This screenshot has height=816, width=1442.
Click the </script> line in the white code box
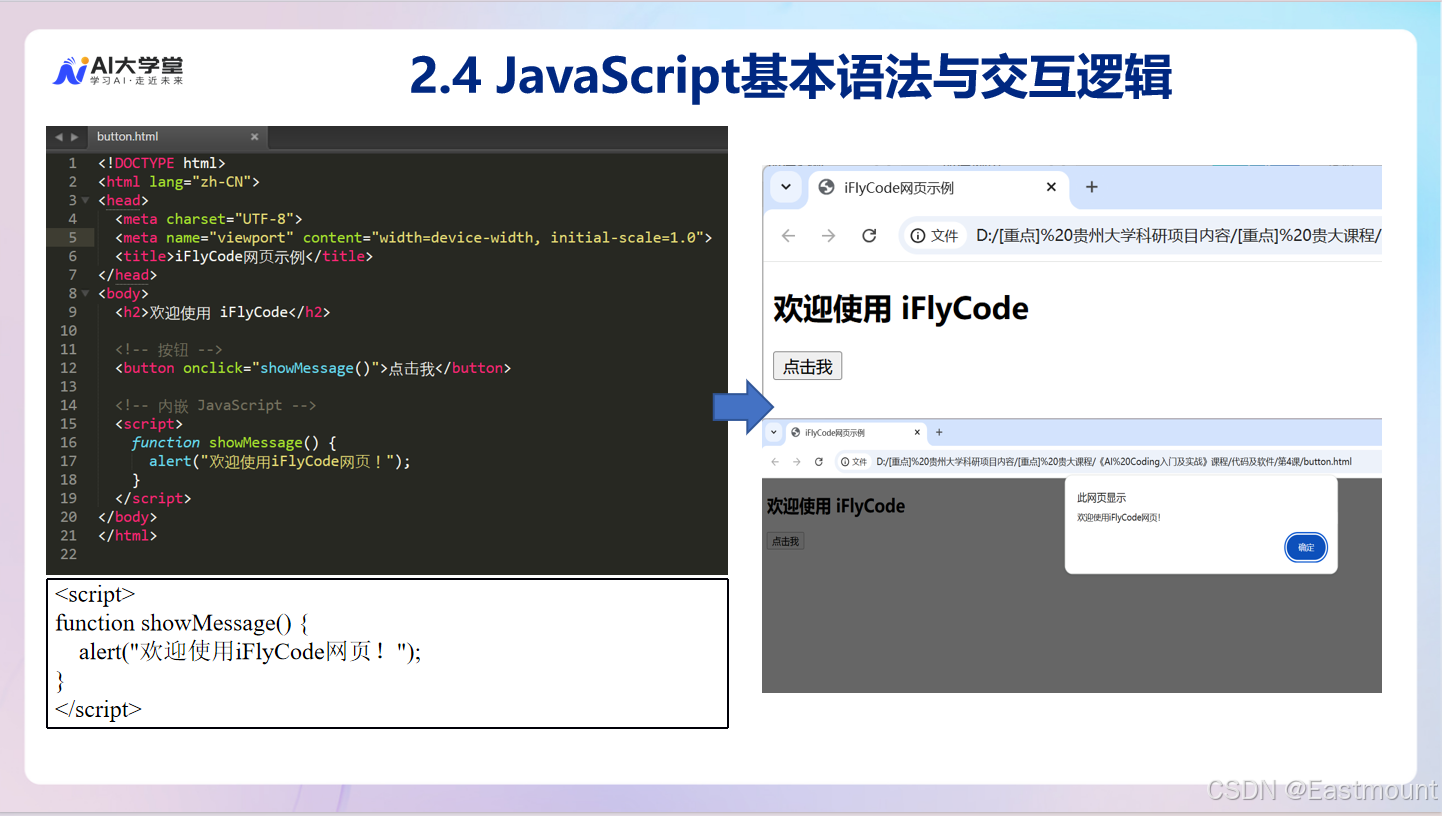tap(98, 710)
